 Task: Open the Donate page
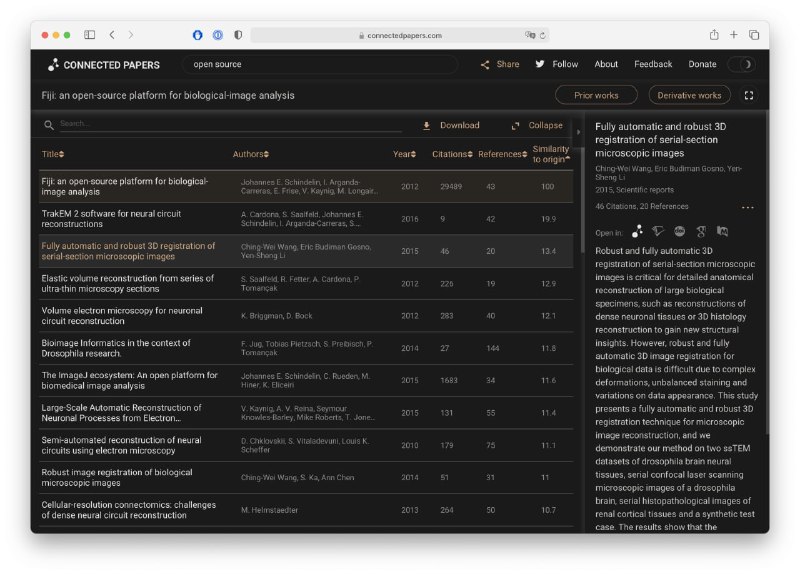click(x=702, y=64)
